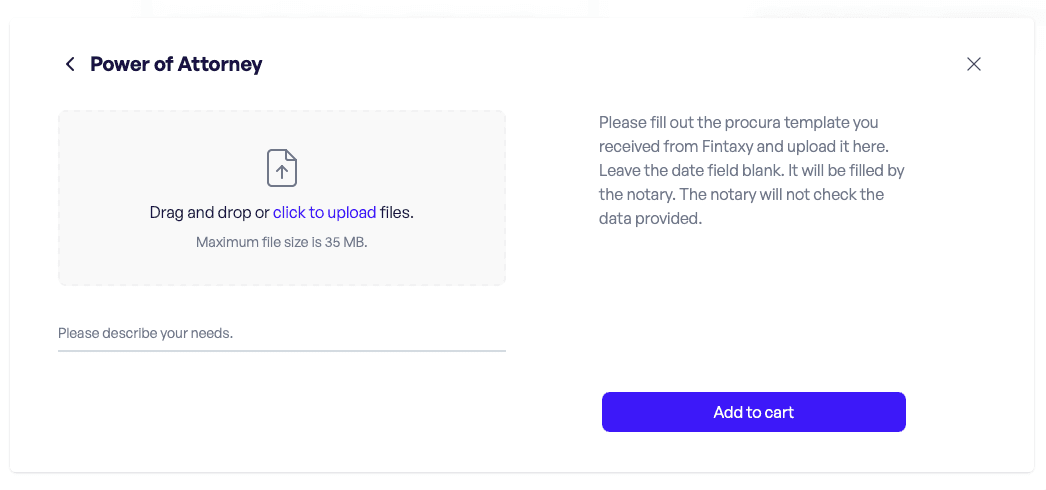Click the arrow inside the upload page icon
1046x490 pixels.
point(282,172)
